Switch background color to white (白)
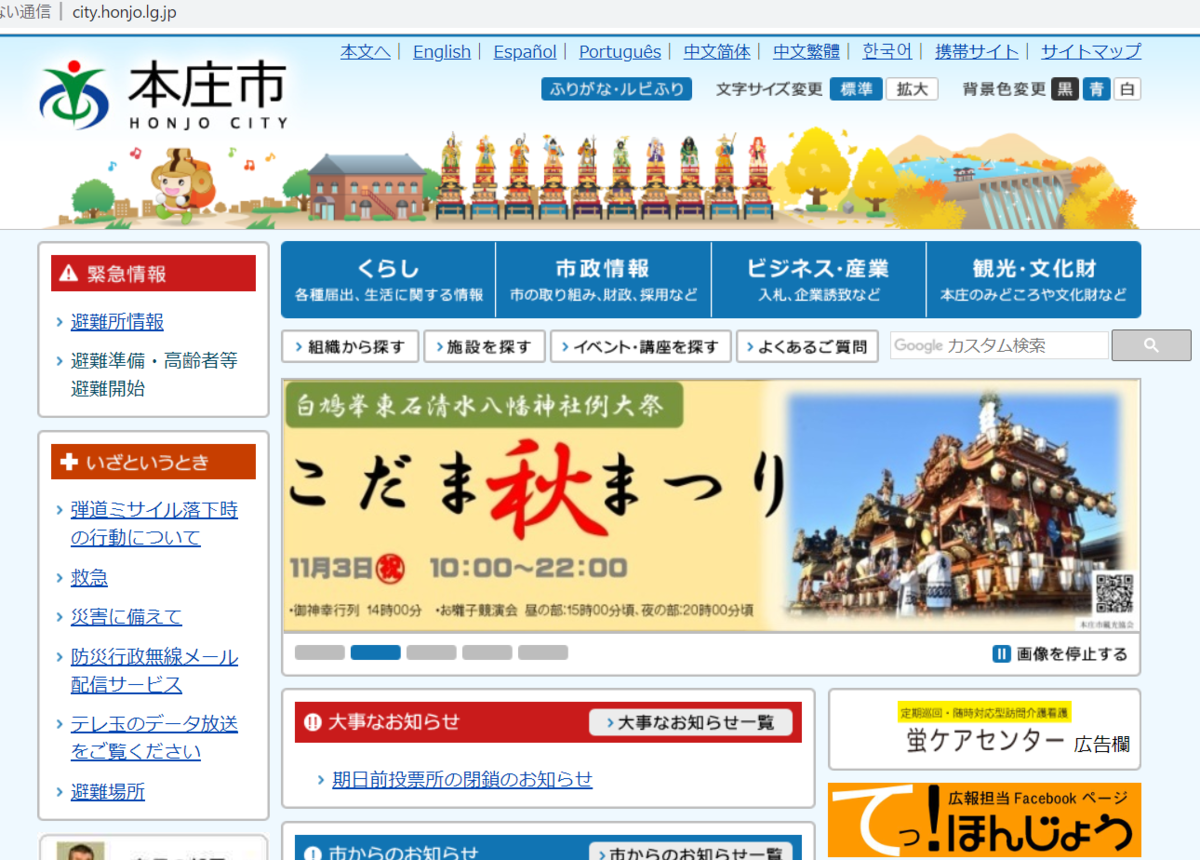1200x860 pixels. [x=1127, y=89]
